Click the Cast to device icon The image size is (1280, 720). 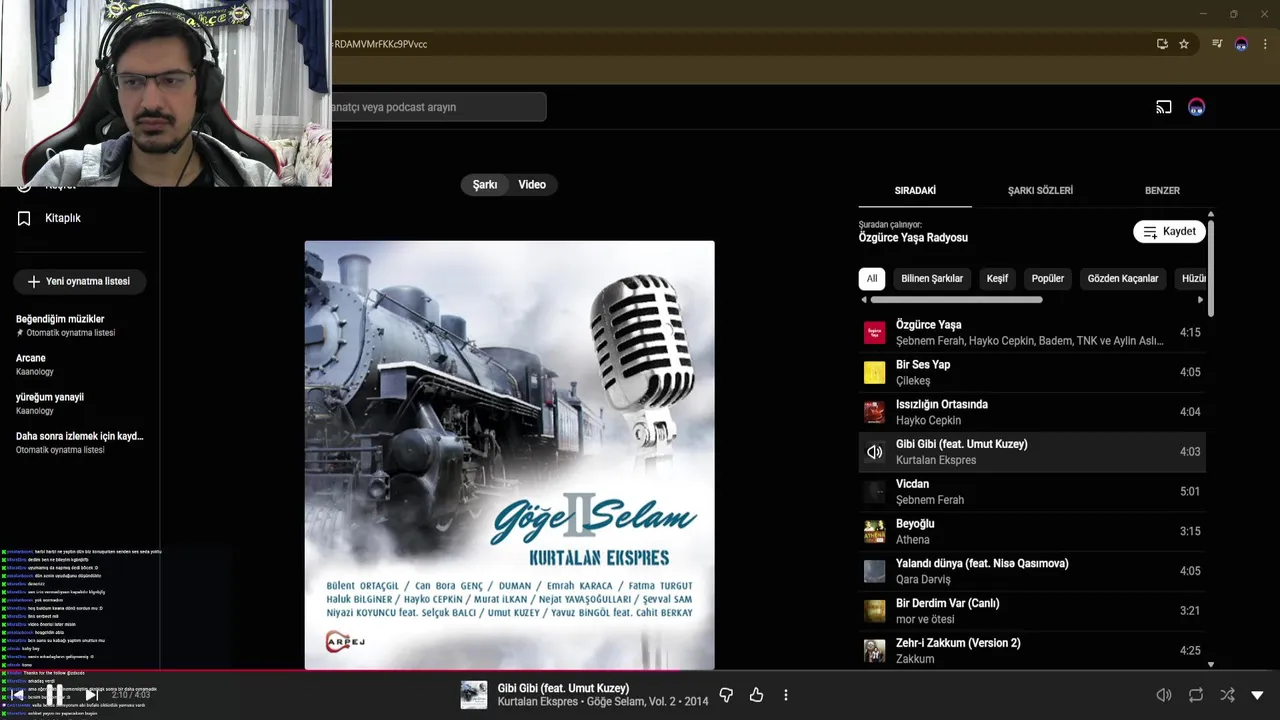[1164, 107]
